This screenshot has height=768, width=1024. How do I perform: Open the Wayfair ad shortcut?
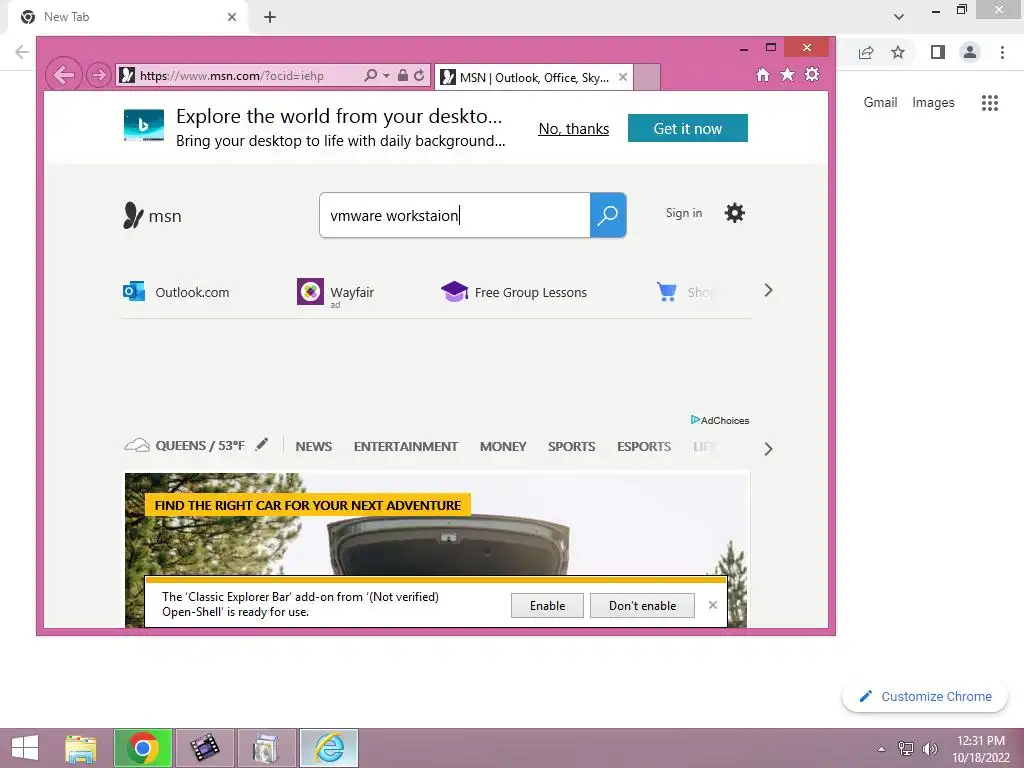click(x=336, y=293)
